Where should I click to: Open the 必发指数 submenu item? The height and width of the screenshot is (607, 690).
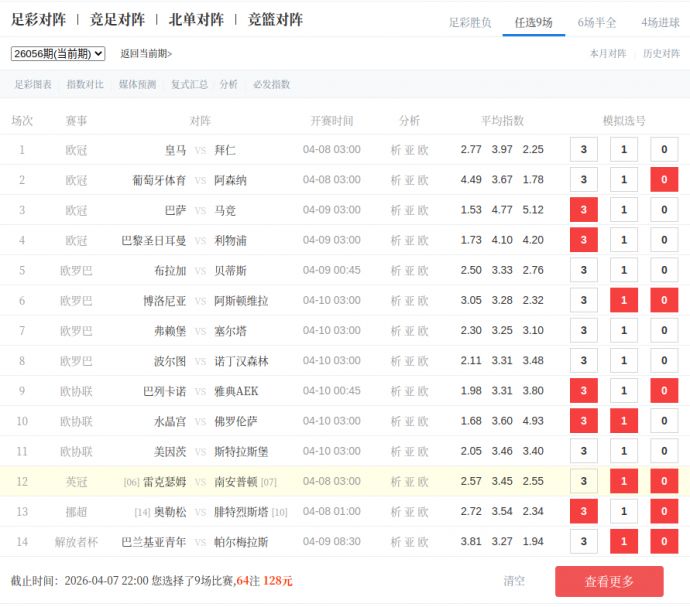pos(271,85)
